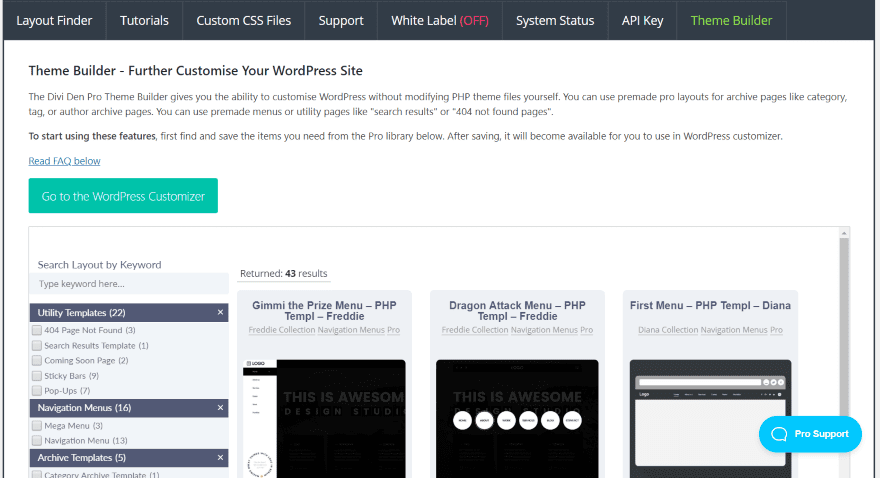
Task: Collapse the Archive Templates filter section
Action: coord(220,458)
